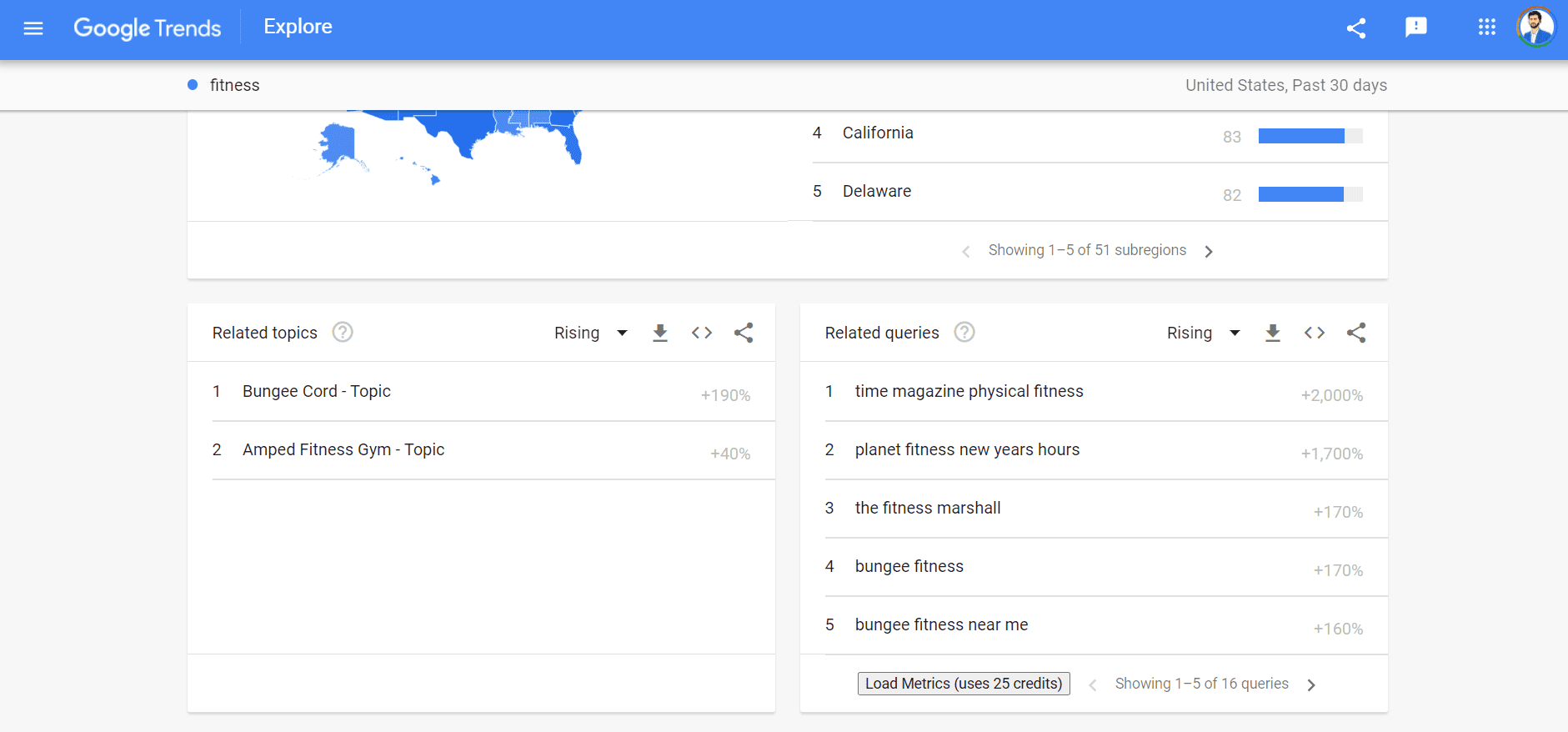The height and width of the screenshot is (732, 1568).
Task: Click the Related queries heading
Action: [x=882, y=333]
